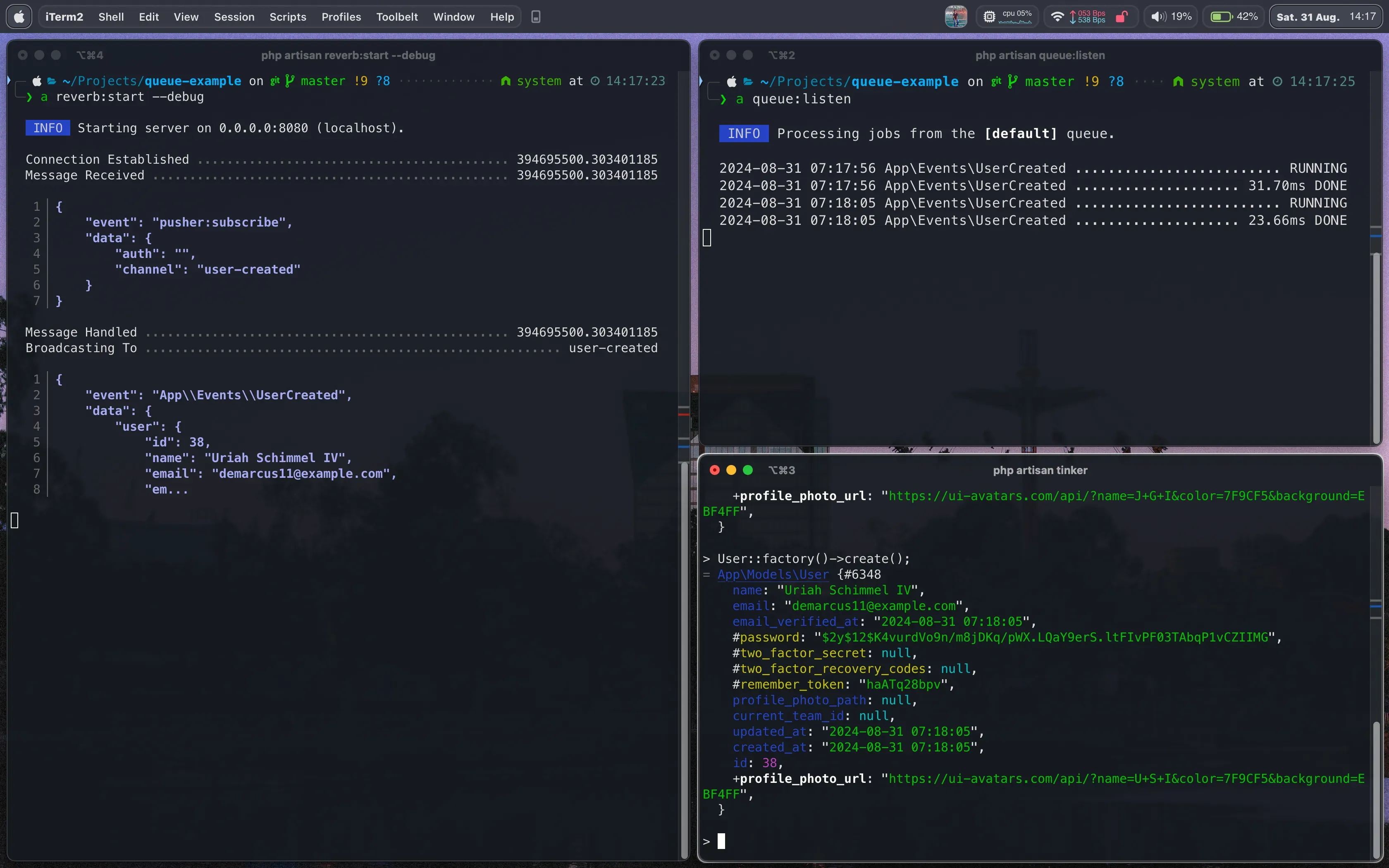Click the tinker prompt input cursor

point(721,841)
